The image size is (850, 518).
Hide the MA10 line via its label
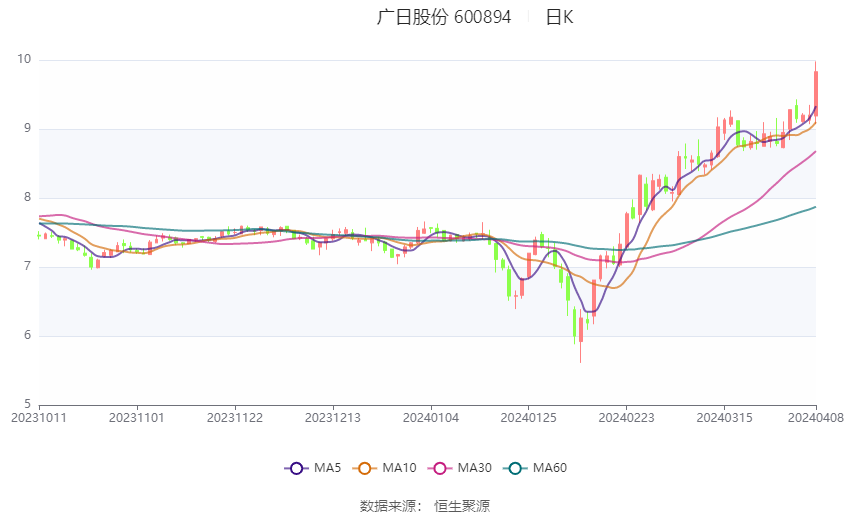[399, 468]
